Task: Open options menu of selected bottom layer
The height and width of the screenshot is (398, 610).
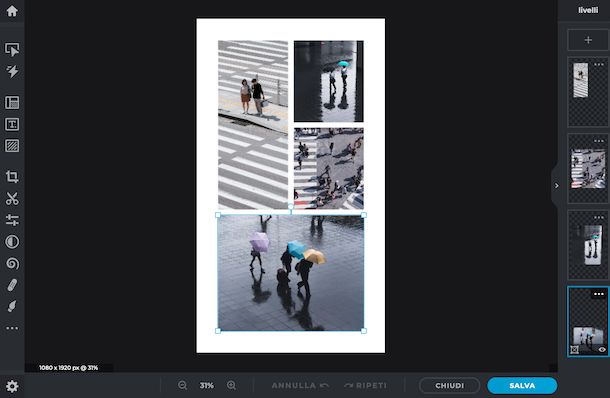Action: [x=599, y=294]
